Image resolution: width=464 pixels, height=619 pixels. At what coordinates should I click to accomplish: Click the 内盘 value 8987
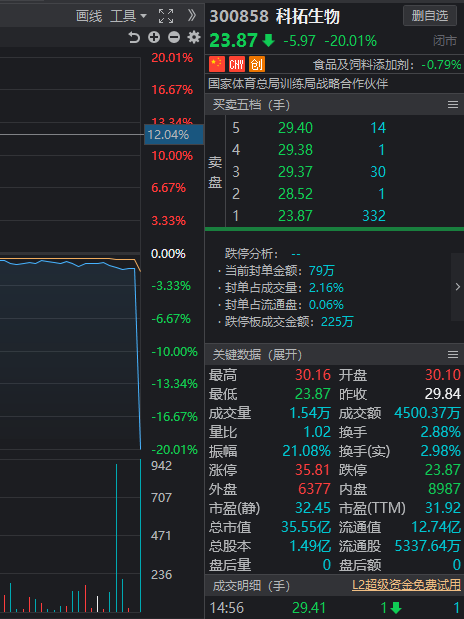[444, 489]
